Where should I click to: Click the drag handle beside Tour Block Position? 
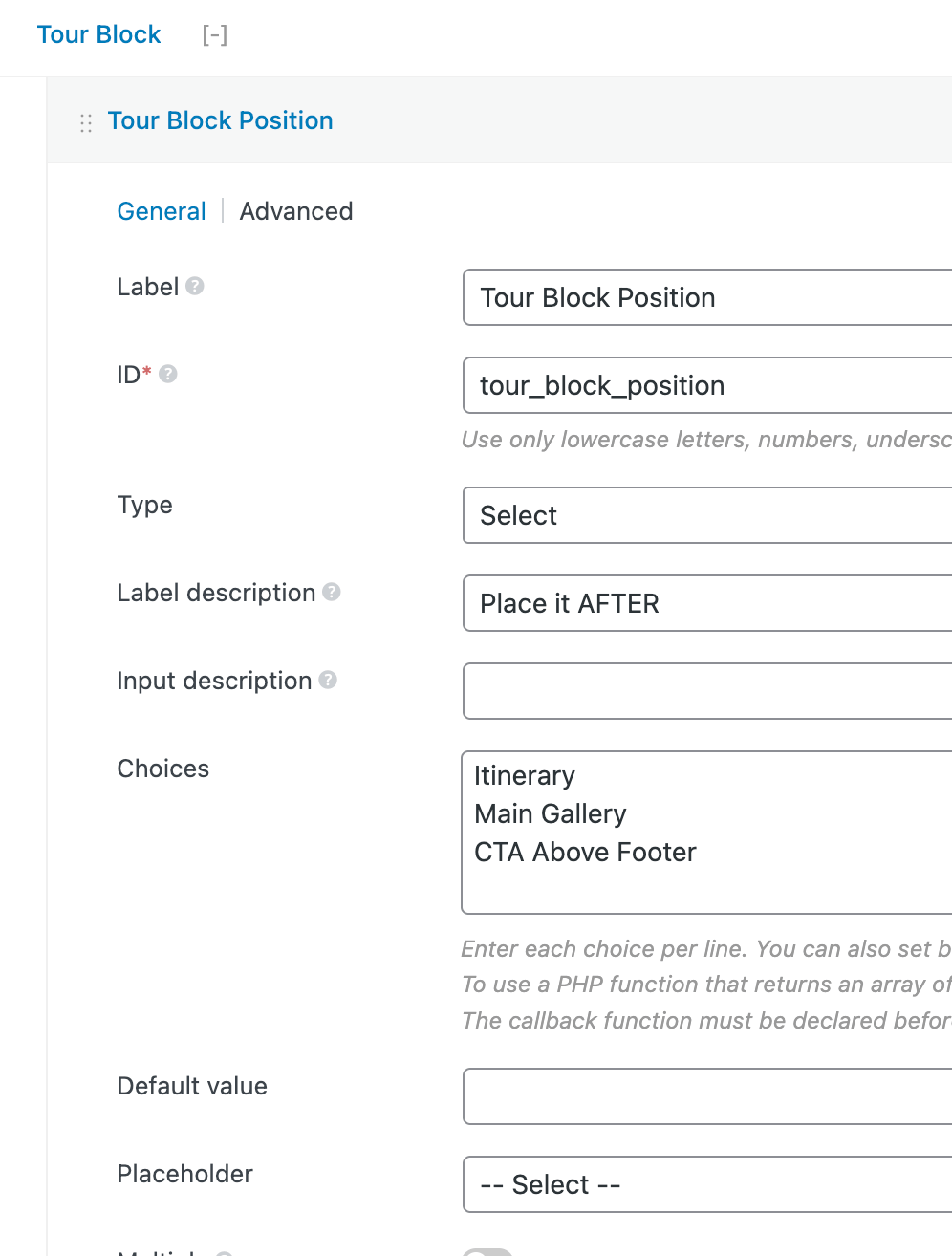coord(86,122)
